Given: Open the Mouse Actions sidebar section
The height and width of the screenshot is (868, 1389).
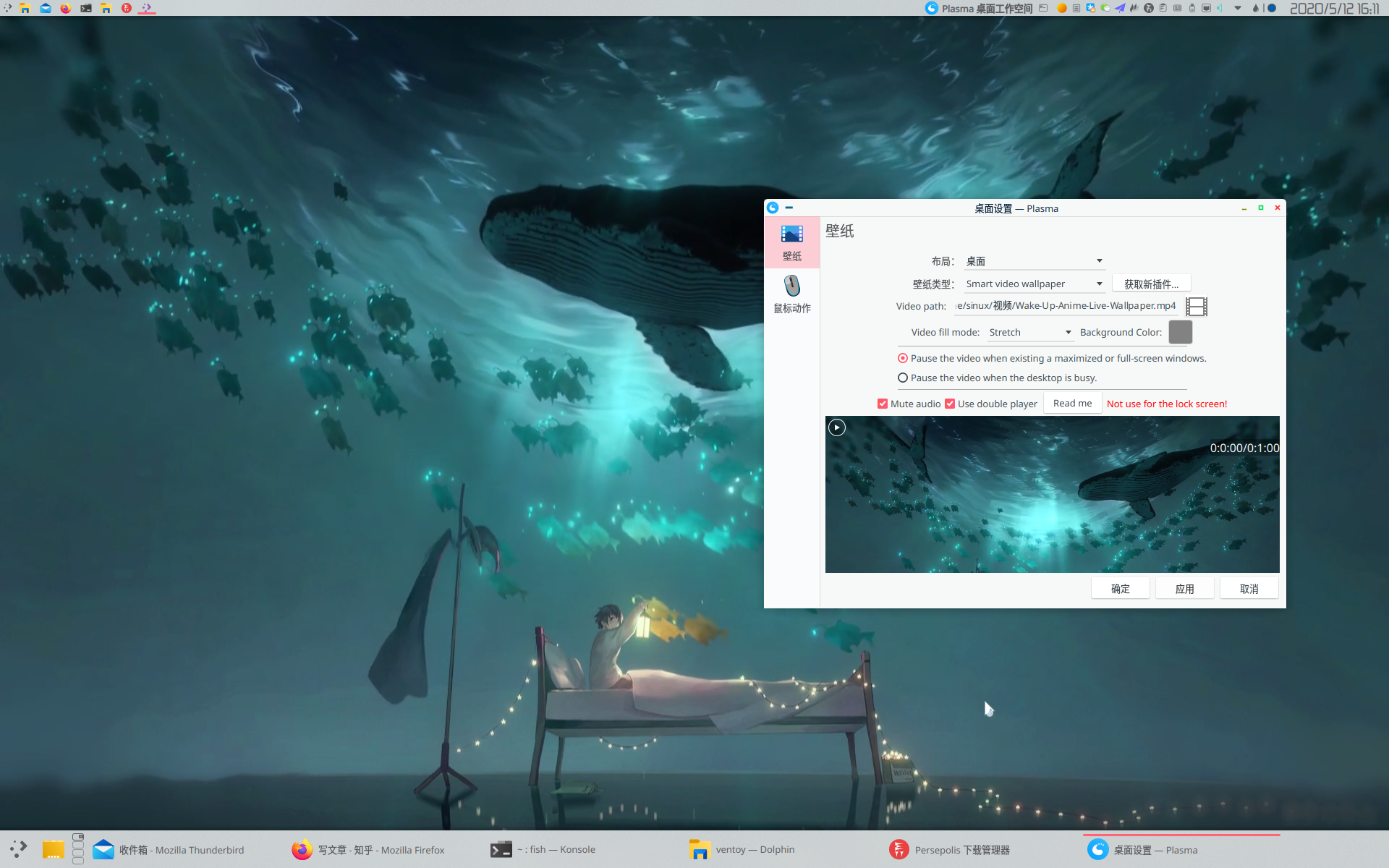Looking at the screenshot, I should (792, 294).
